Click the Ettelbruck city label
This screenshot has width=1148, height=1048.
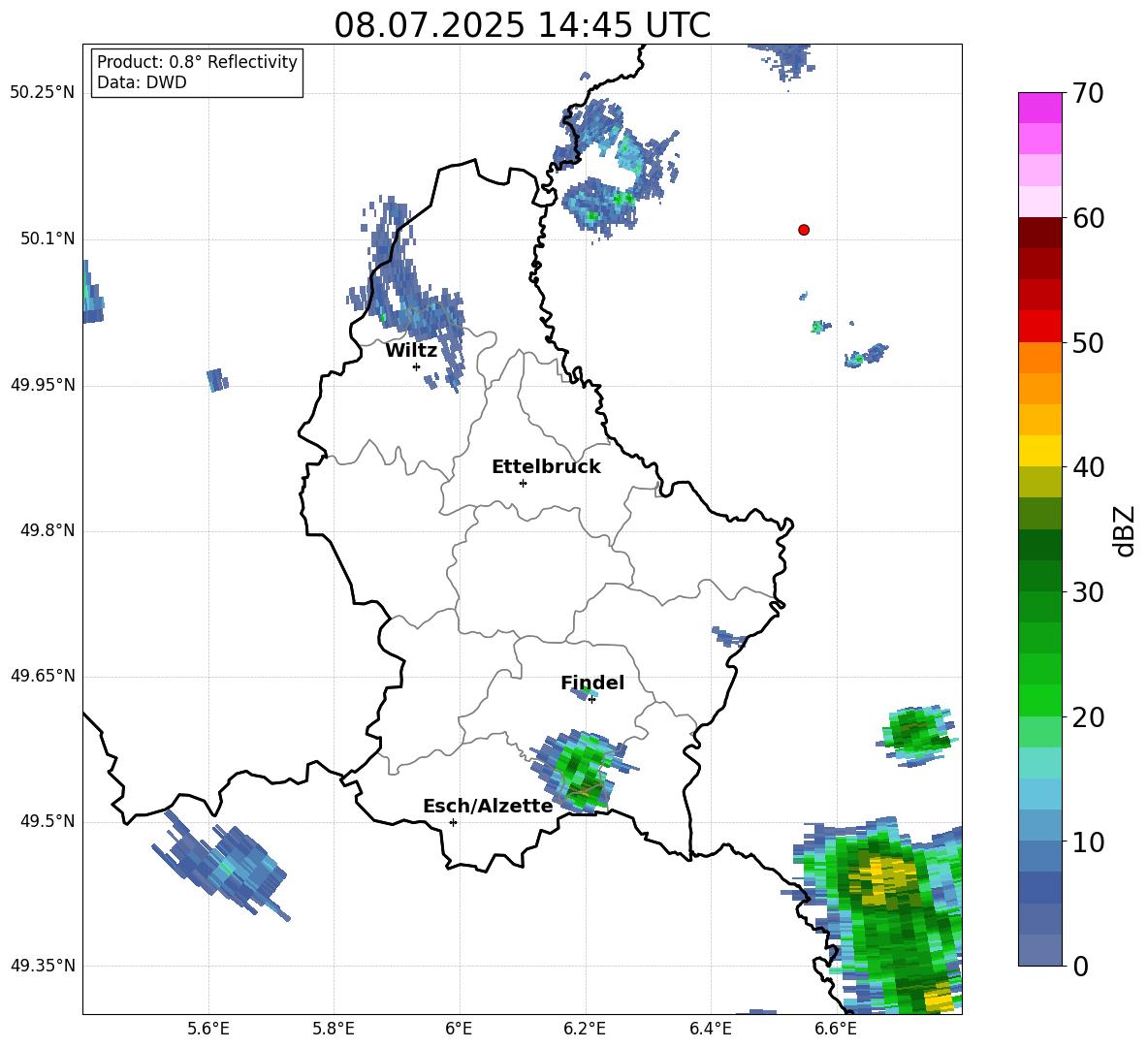coord(546,467)
